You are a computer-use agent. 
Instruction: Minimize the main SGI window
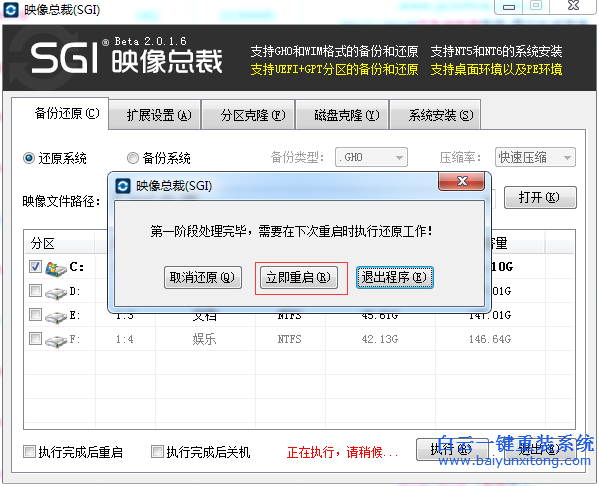[x=508, y=6]
